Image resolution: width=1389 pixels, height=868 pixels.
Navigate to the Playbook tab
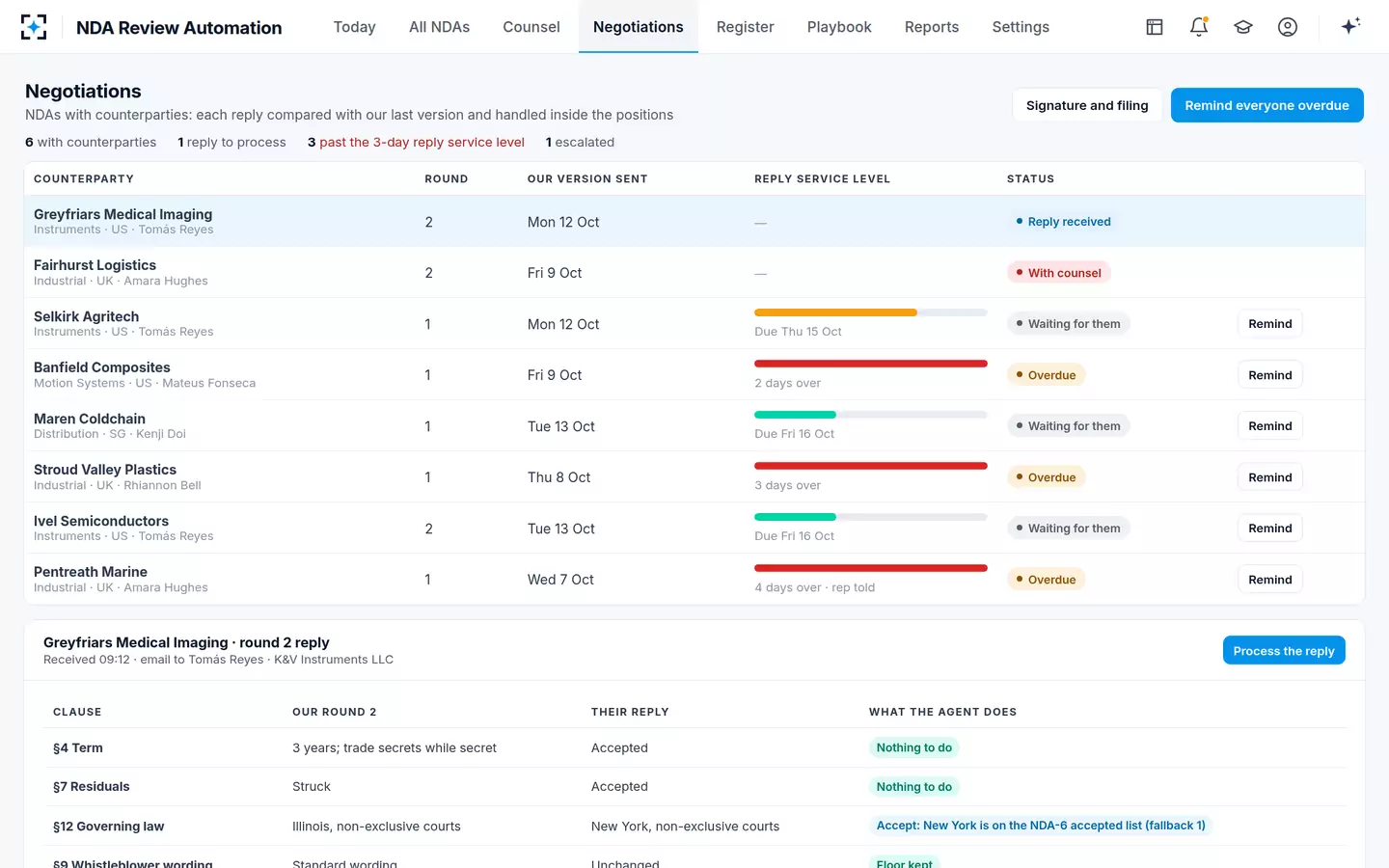(839, 27)
